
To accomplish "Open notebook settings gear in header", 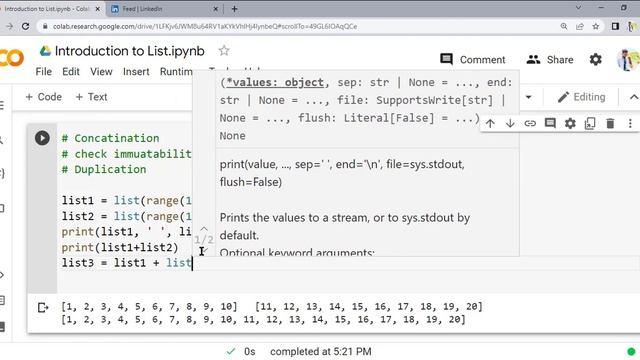I will click(596, 60).
